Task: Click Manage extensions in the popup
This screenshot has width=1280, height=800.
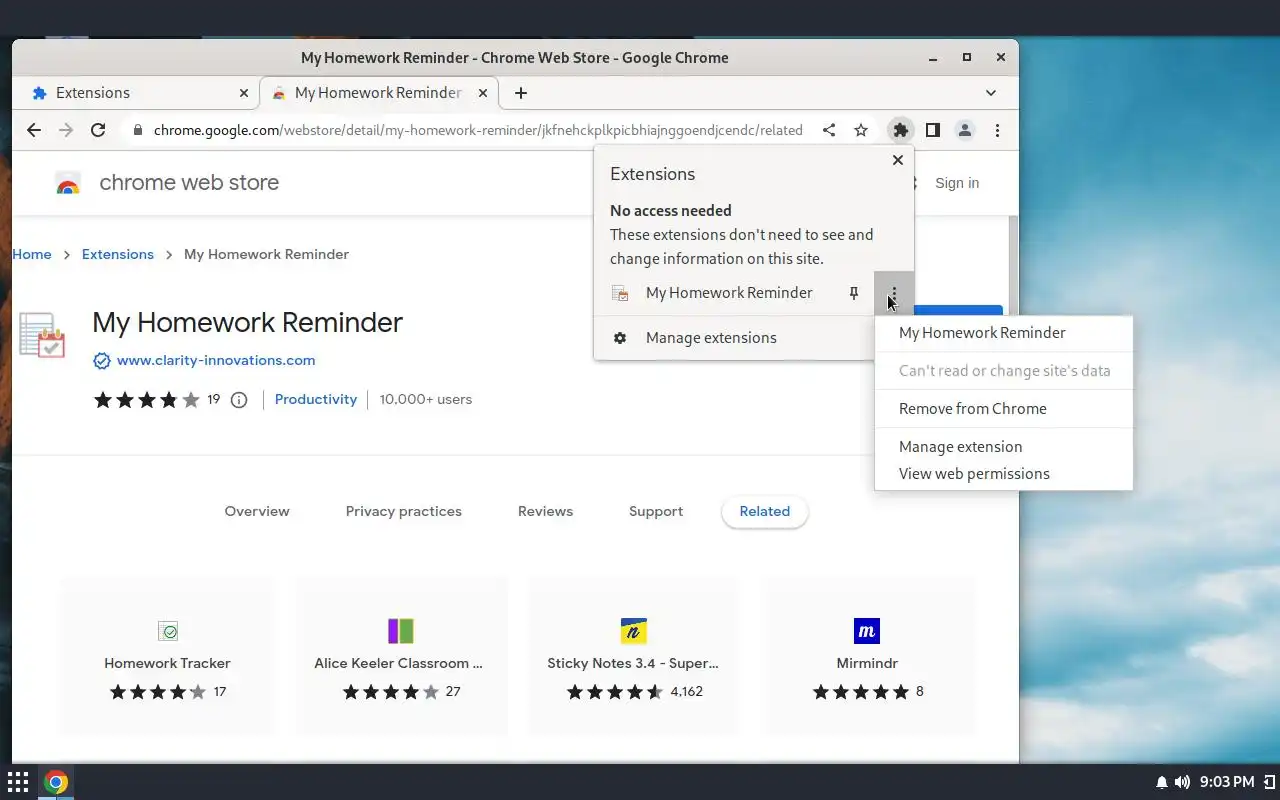Action: (x=734, y=338)
